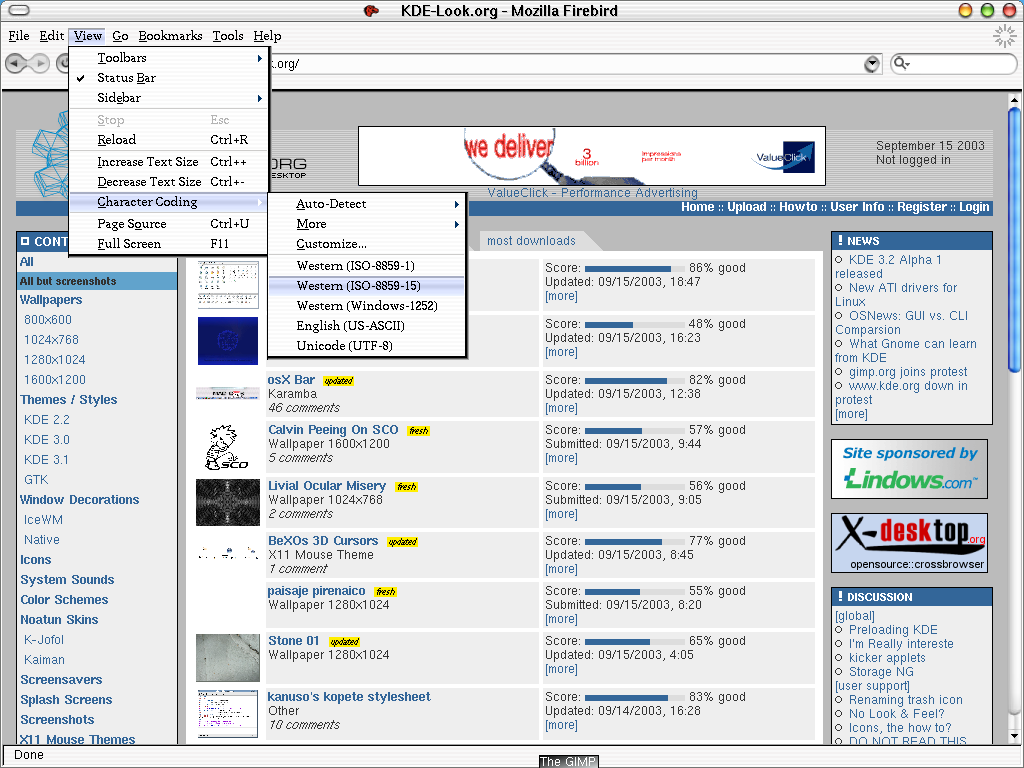Choose Reload from the View menu
Viewport: 1024px width, 768px height.
click(168, 140)
